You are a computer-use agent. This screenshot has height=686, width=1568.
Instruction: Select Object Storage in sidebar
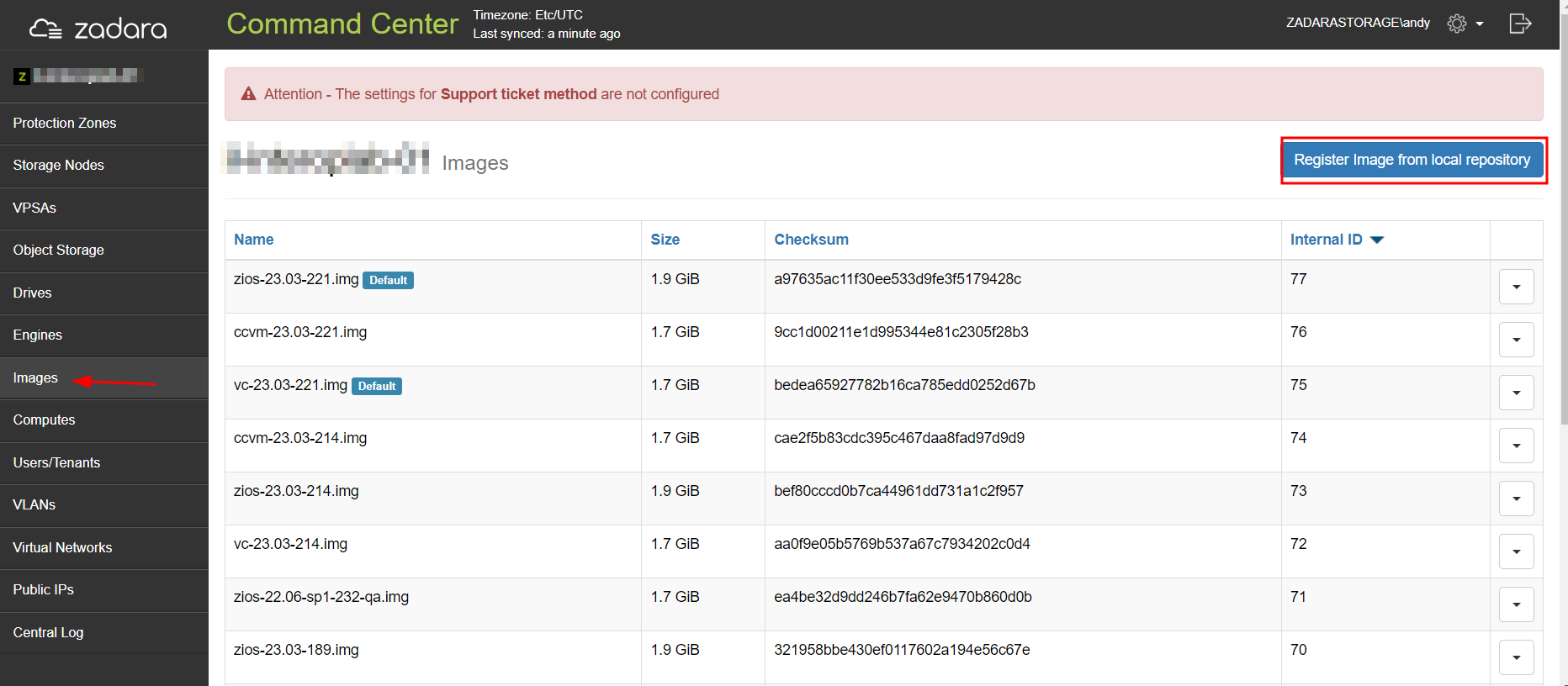(103, 251)
